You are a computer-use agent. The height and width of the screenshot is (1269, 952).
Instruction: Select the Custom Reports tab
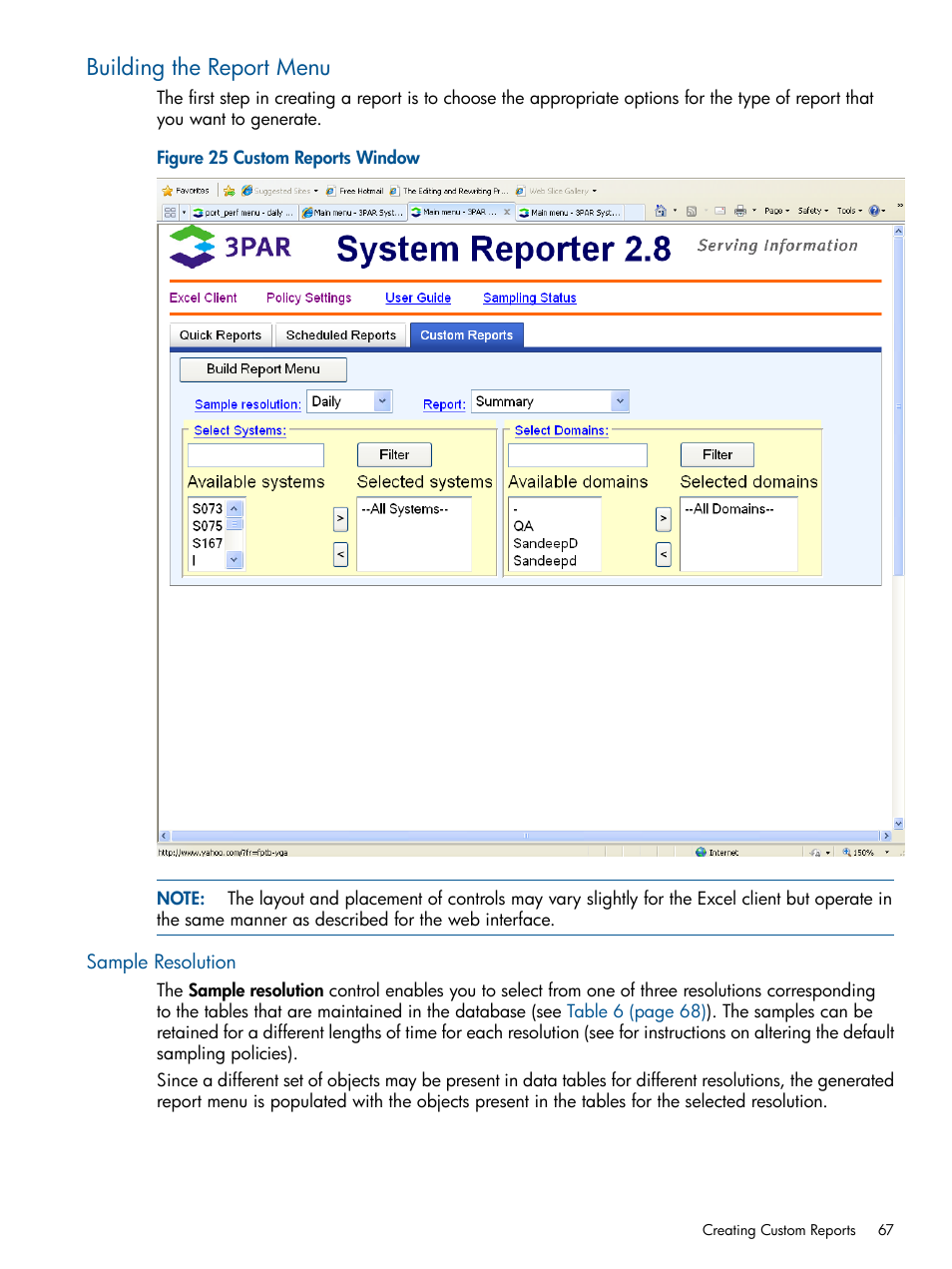tap(466, 335)
